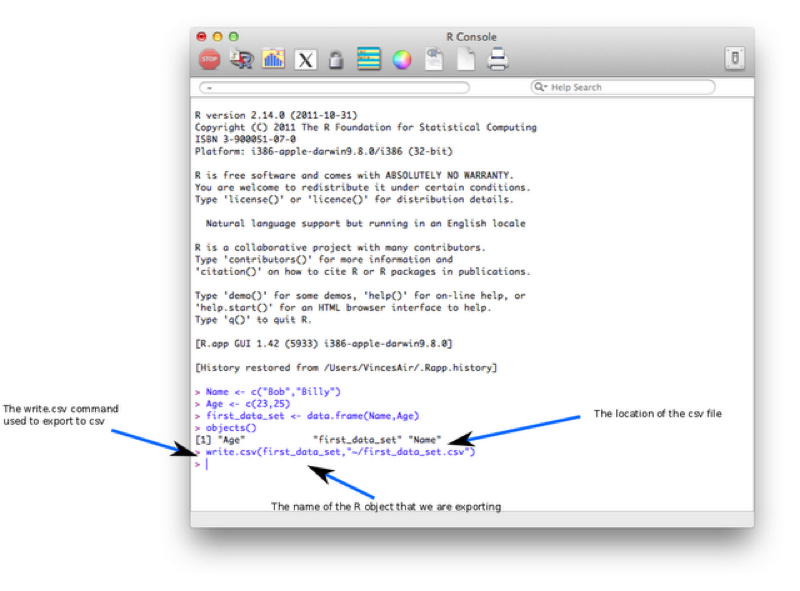Click inside the Help Search field
The image size is (800, 591).
click(622, 87)
